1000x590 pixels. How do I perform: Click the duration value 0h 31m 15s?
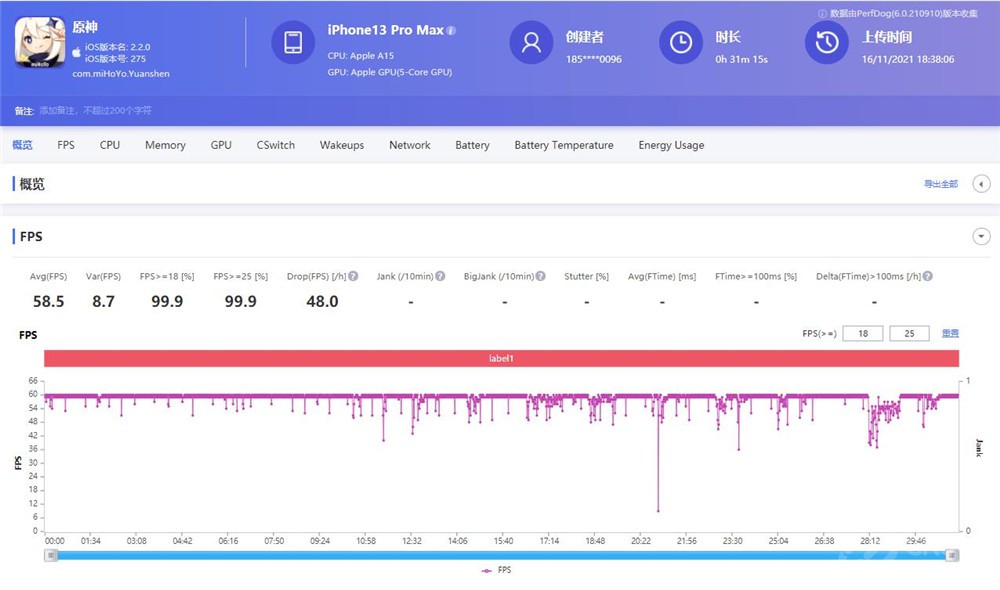741,59
